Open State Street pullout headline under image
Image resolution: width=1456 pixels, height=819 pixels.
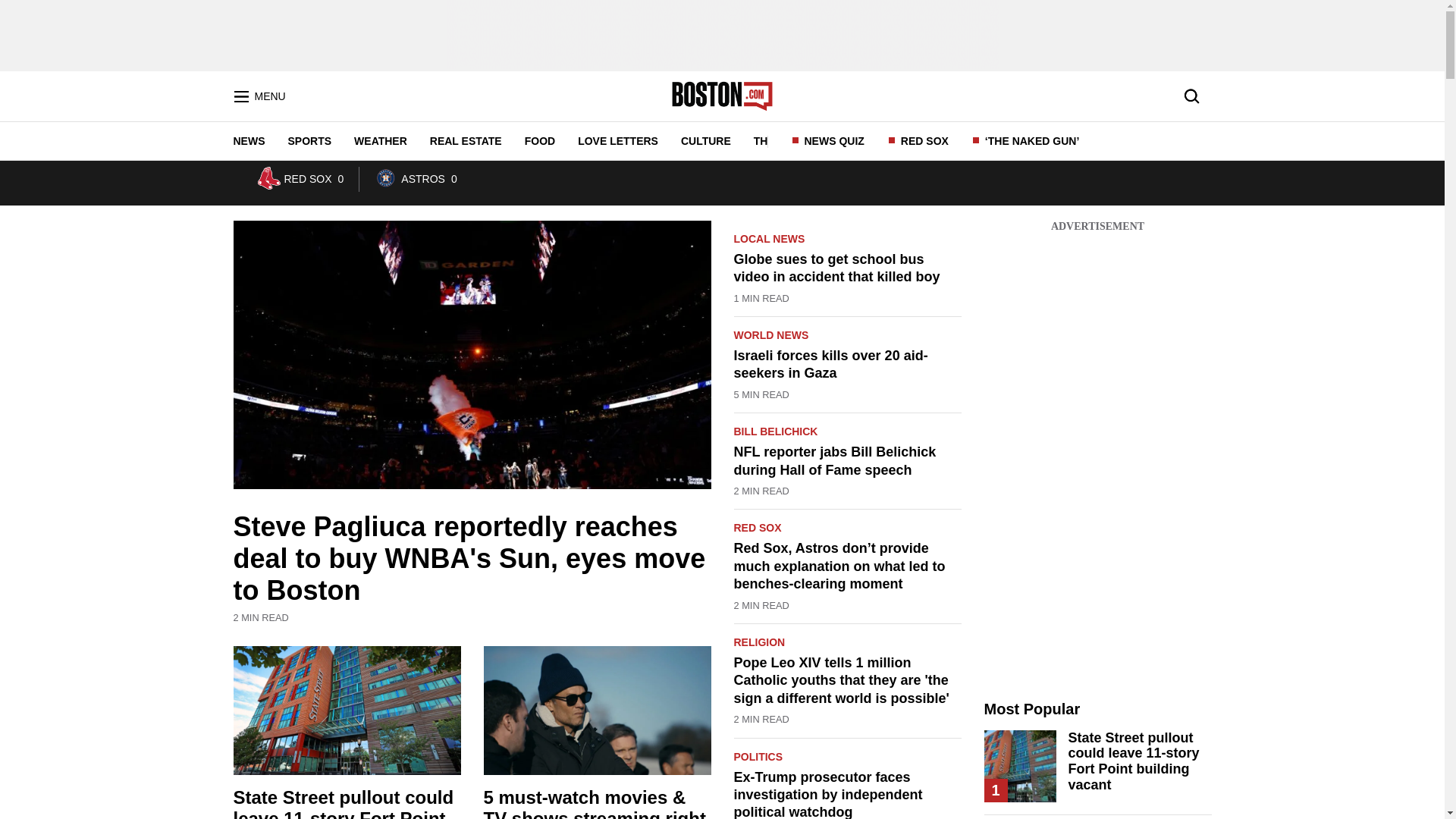(344, 804)
